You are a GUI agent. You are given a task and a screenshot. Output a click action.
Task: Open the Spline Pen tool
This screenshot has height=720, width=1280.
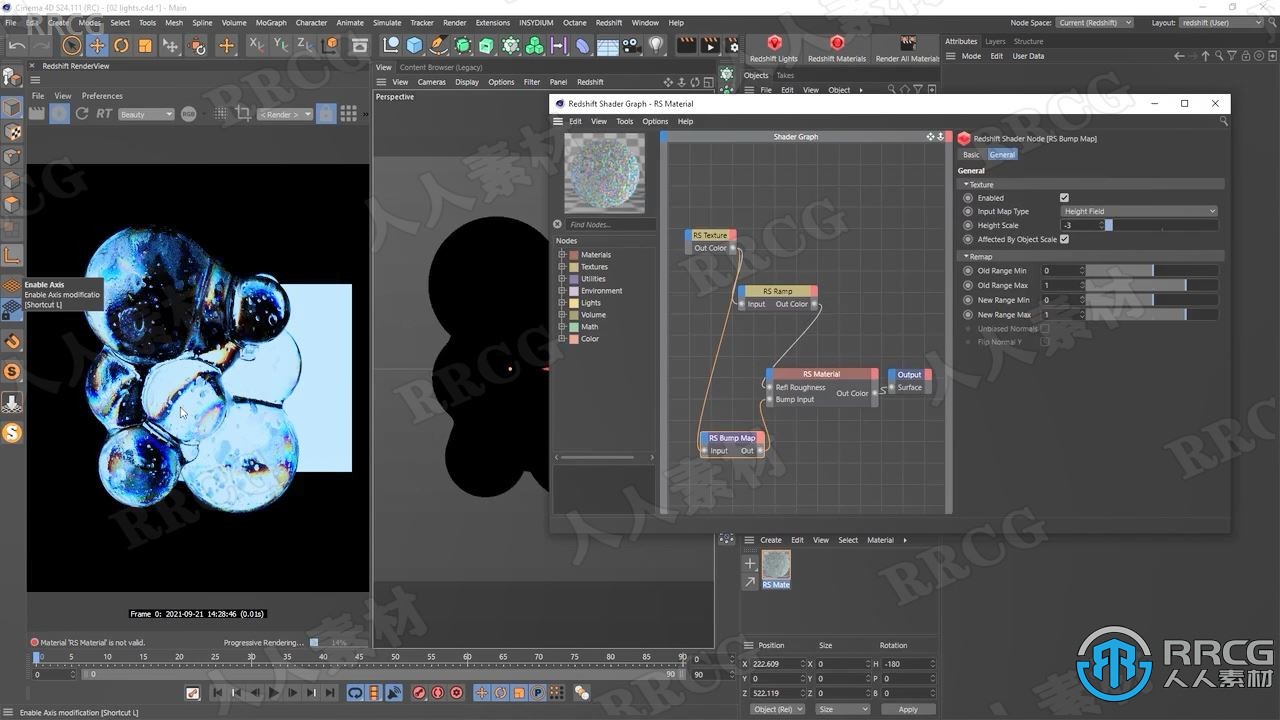tap(439, 45)
